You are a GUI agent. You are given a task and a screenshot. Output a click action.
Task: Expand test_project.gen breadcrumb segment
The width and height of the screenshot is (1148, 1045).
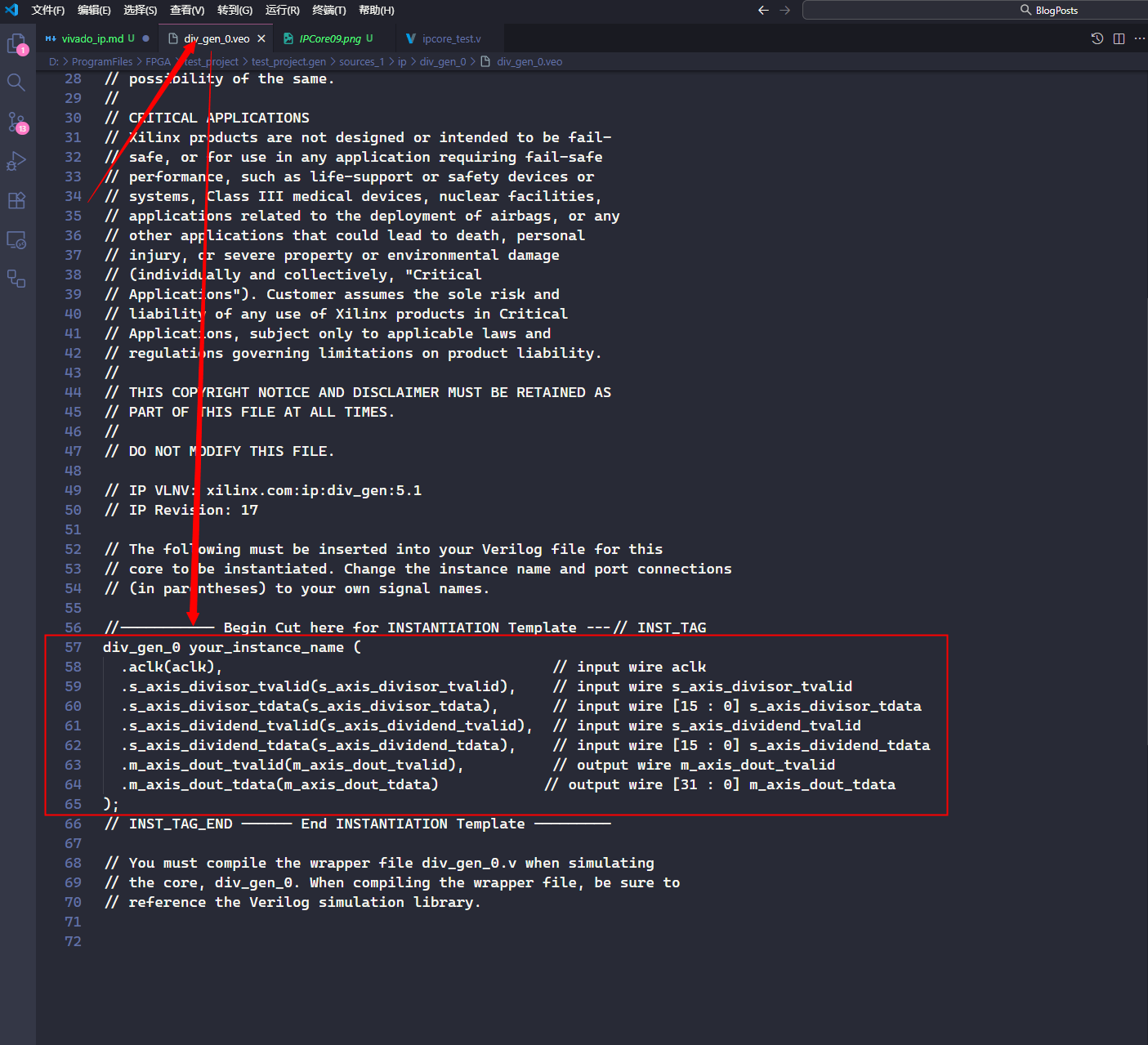tap(288, 61)
